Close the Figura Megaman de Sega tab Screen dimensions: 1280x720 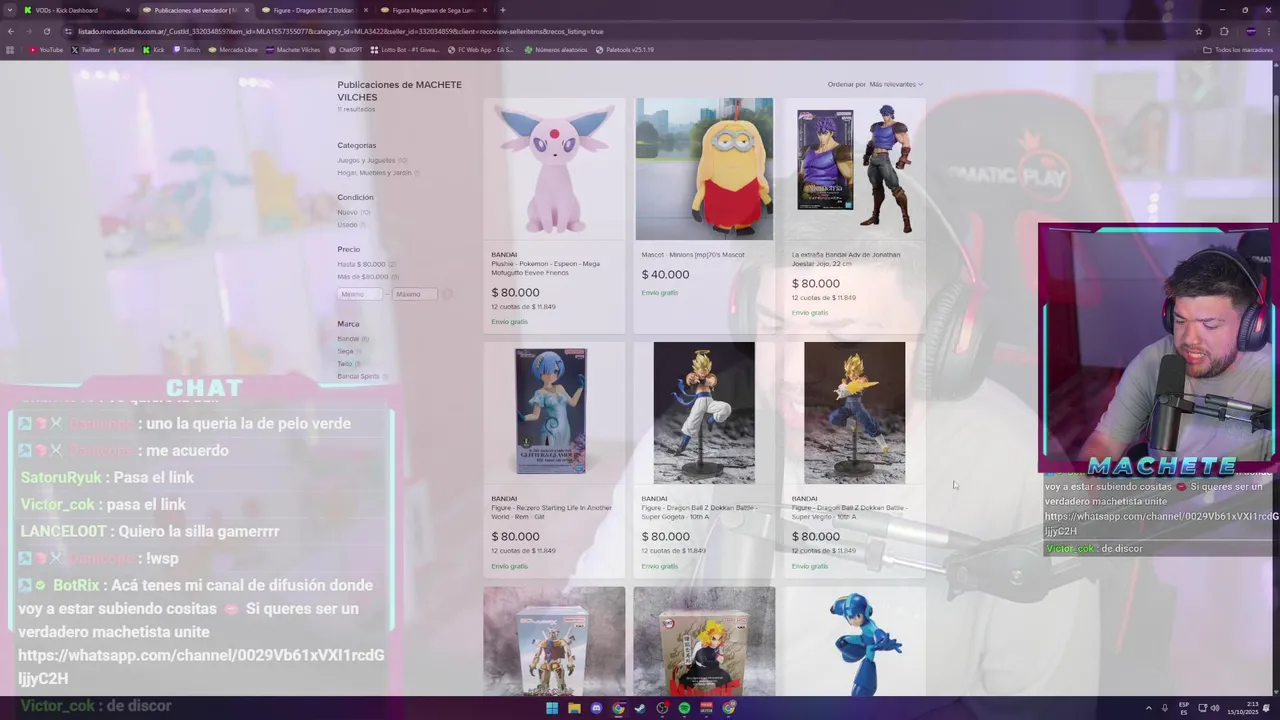coord(485,10)
